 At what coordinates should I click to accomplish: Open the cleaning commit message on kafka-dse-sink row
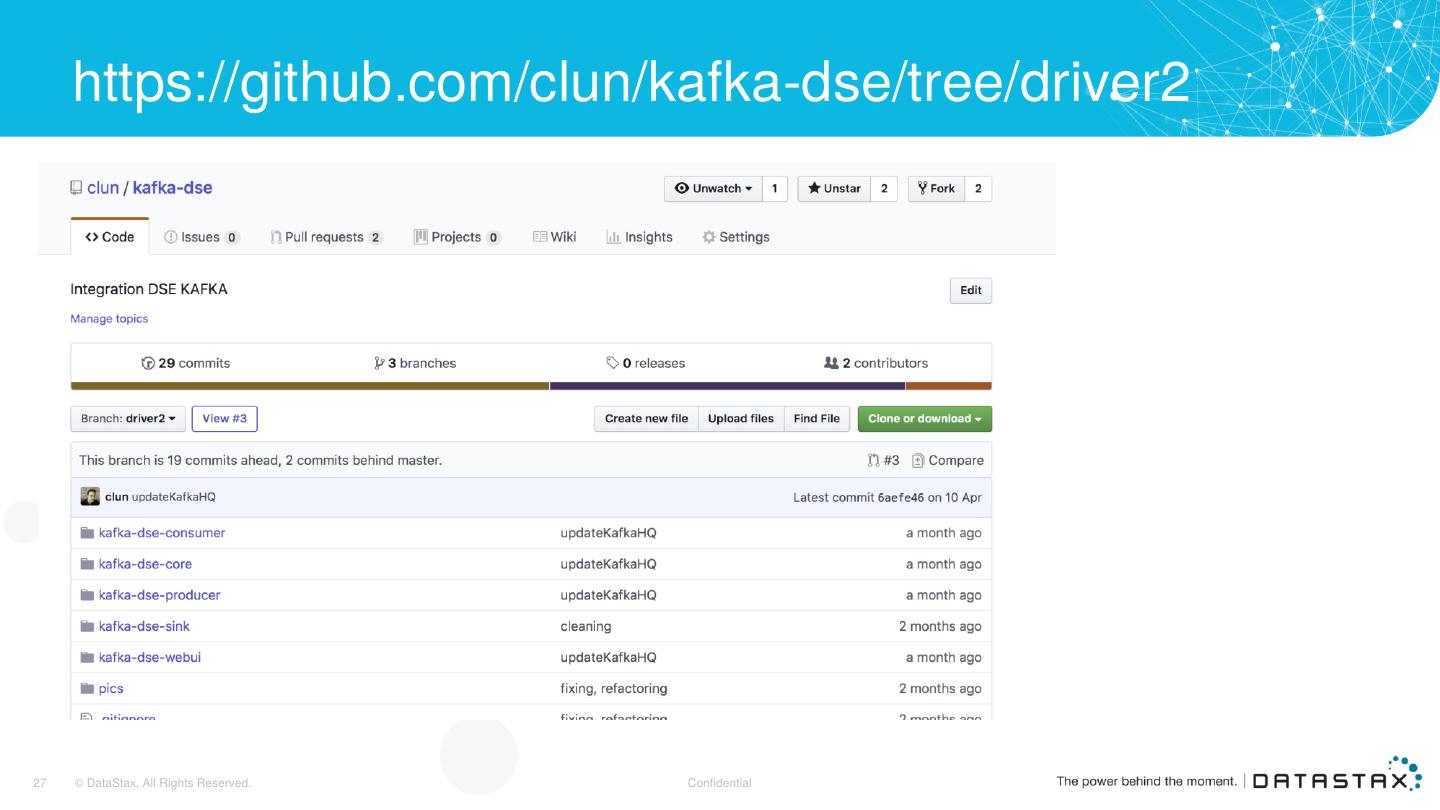(586, 626)
